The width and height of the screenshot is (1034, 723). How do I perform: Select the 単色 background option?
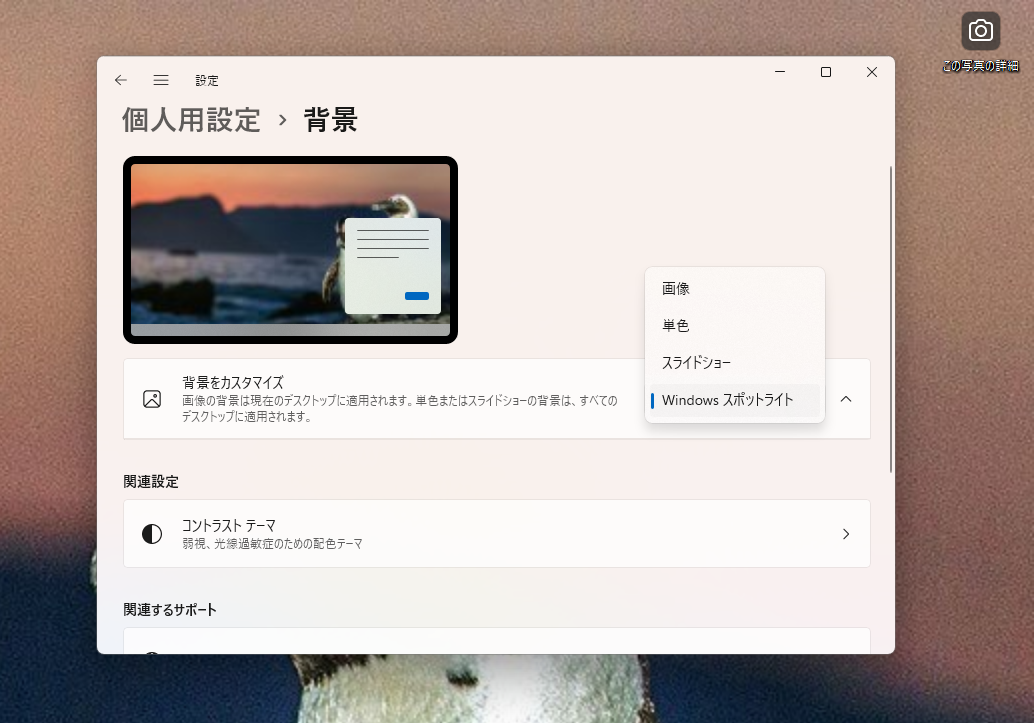point(735,325)
